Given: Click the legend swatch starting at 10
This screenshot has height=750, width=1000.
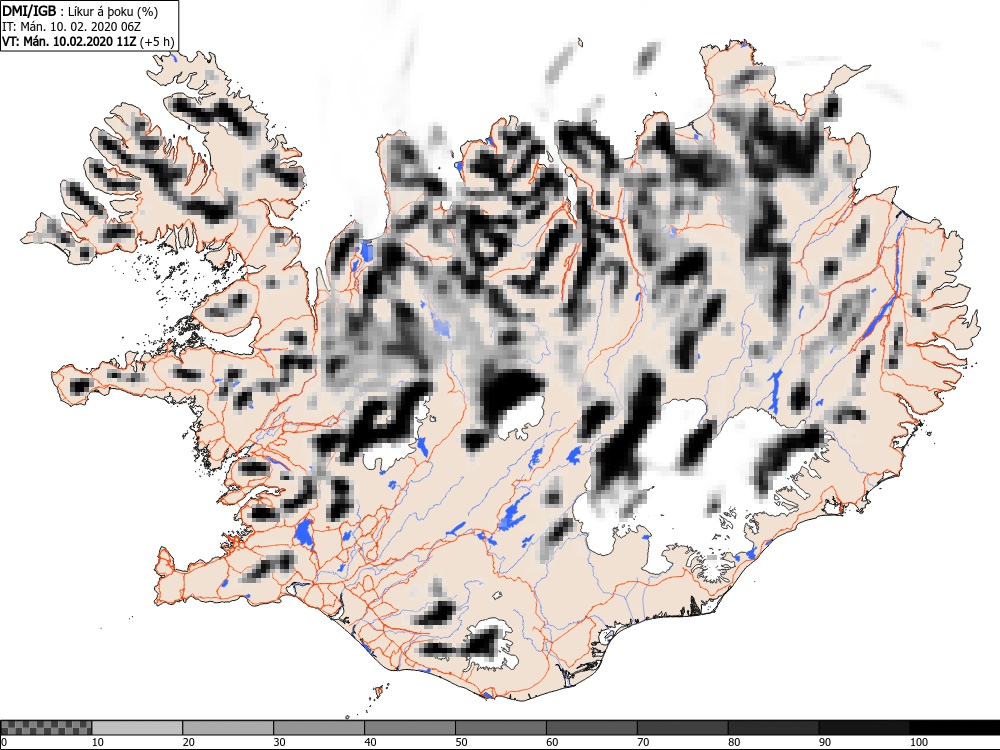Looking at the screenshot, I should [137, 728].
